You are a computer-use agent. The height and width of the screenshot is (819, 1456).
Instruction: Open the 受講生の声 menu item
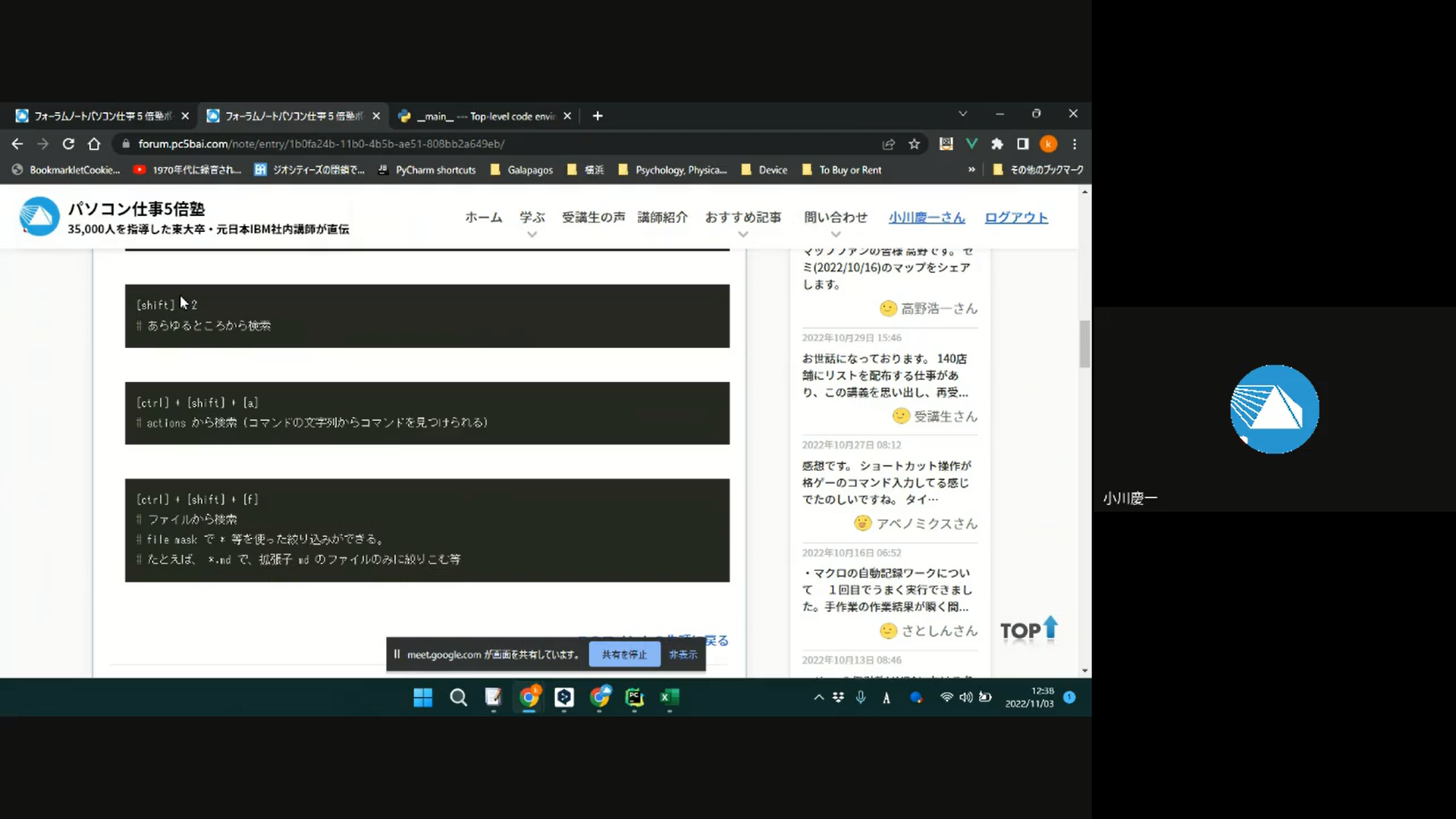click(593, 218)
